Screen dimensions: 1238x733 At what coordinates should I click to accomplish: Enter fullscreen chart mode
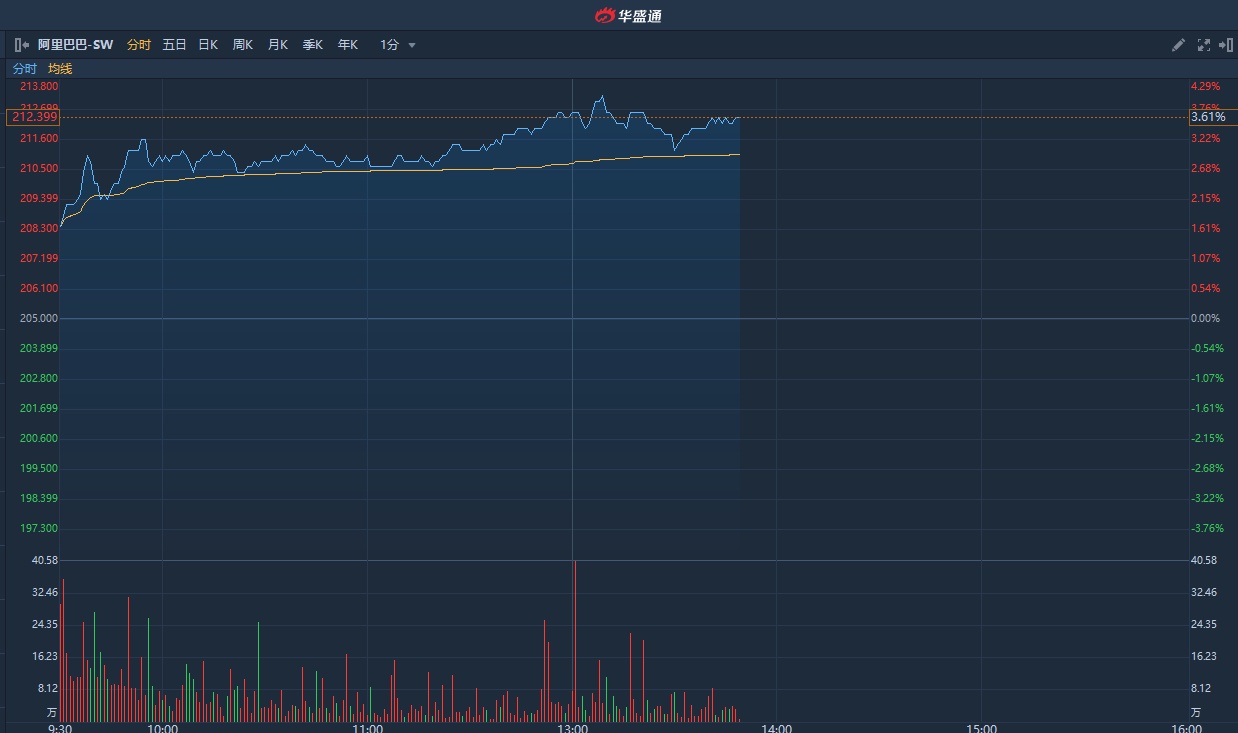pyautogui.click(x=1203, y=45)
